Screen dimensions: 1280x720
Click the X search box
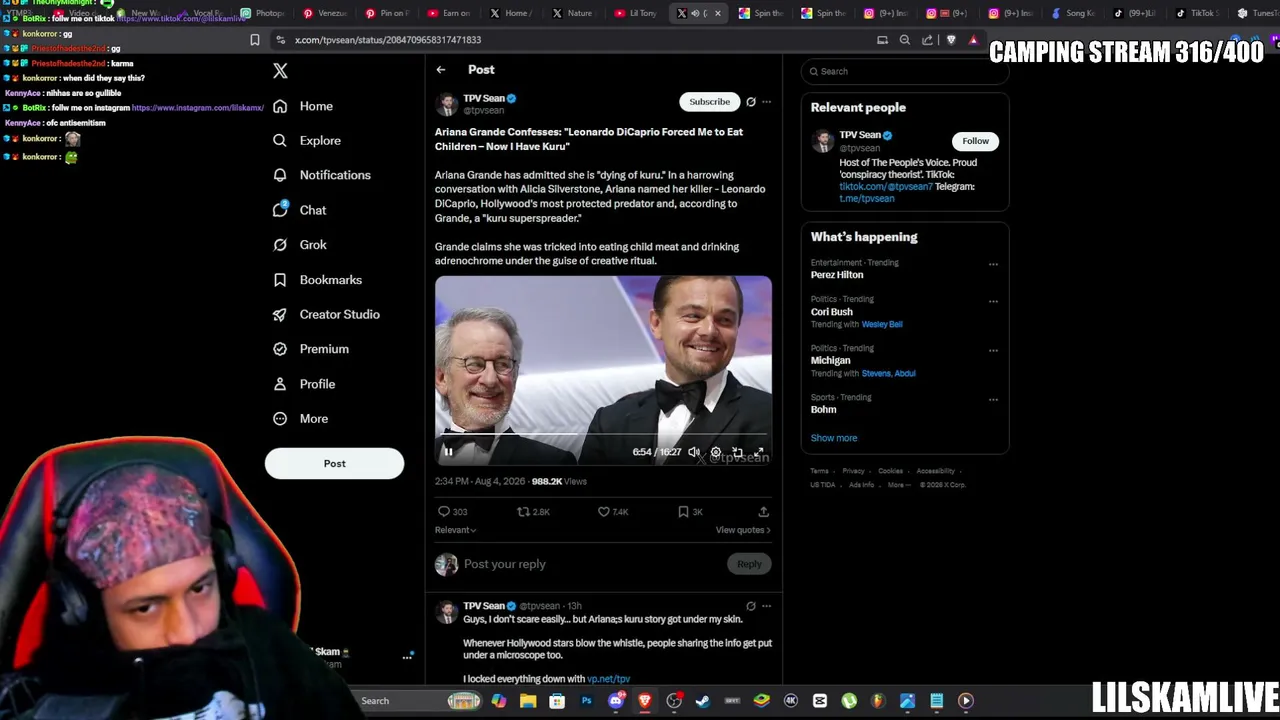click(x=904, y=72)
